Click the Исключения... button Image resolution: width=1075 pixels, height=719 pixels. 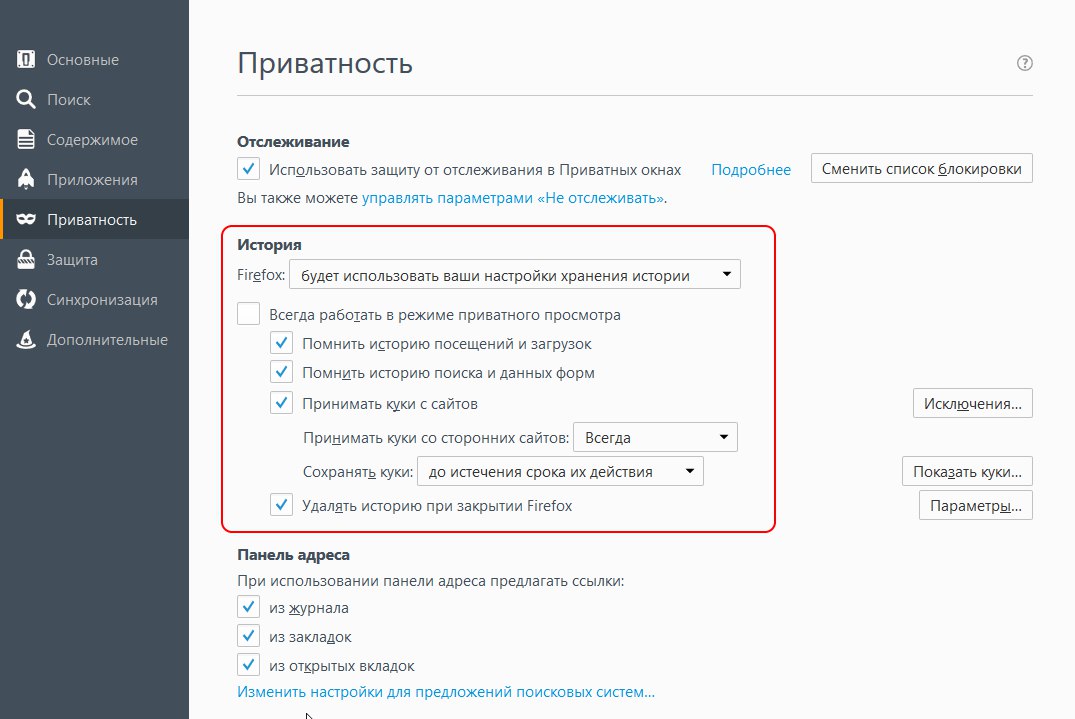[x=972, y=404]
